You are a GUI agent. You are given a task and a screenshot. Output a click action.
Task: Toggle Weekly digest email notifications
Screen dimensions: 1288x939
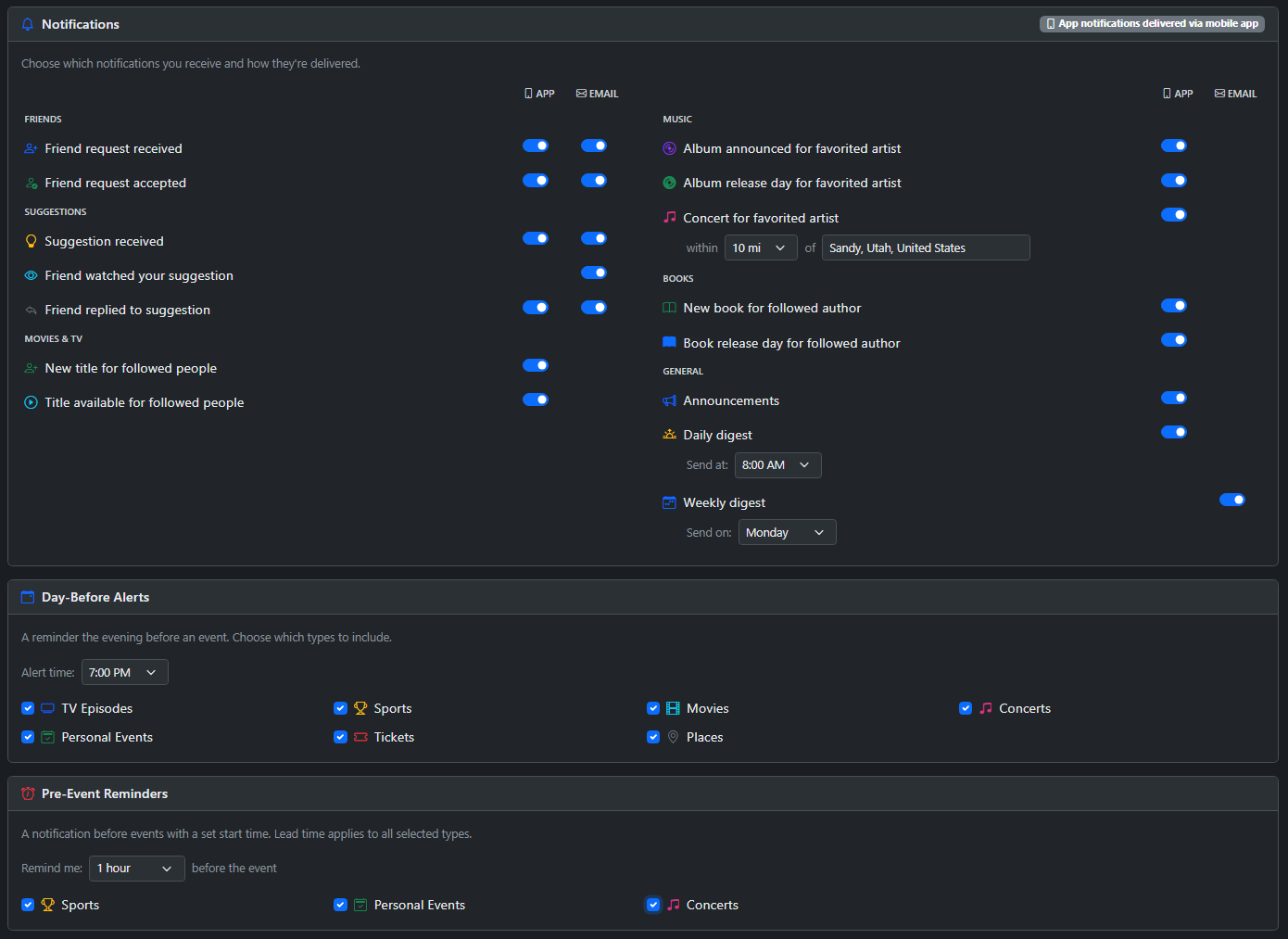[1231, 500]
